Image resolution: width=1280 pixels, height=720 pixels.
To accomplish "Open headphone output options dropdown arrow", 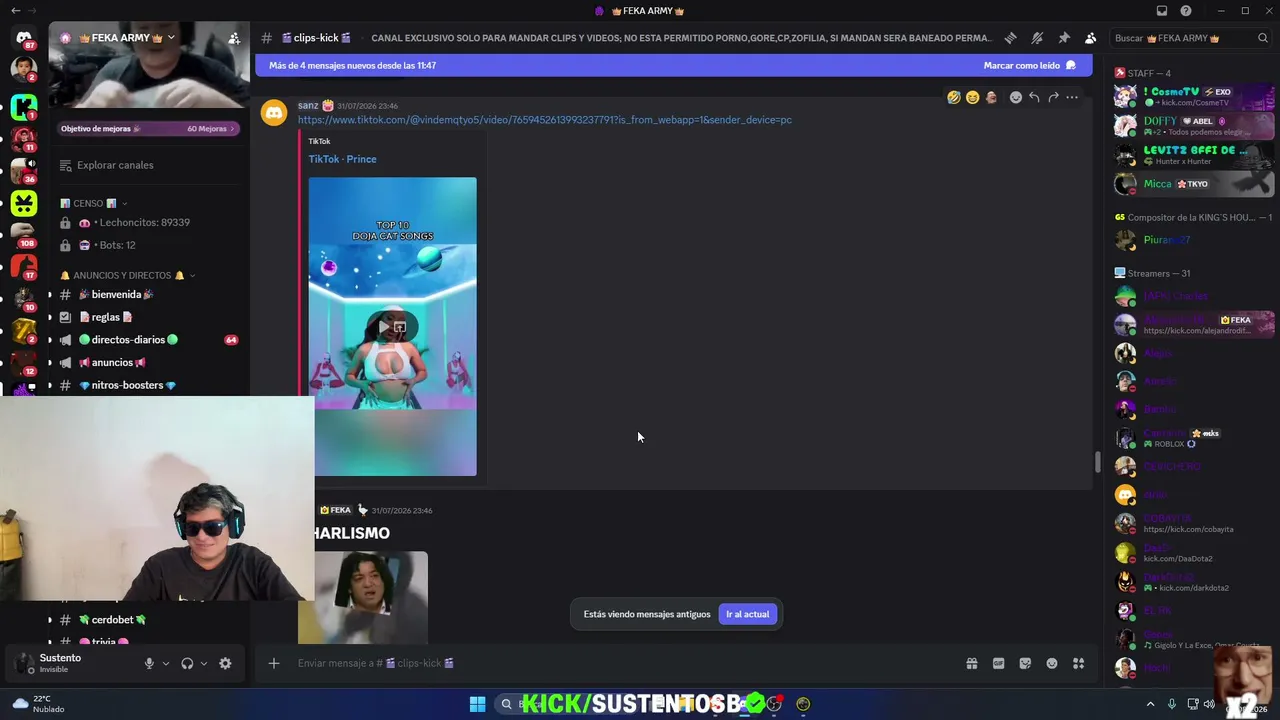I will point(204,663).
